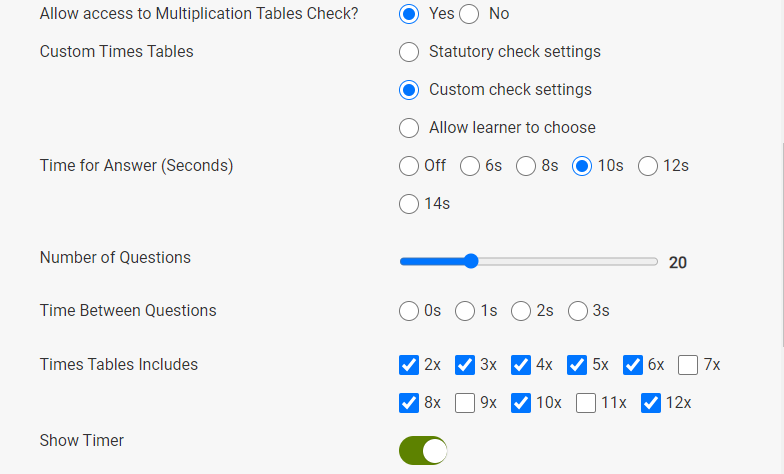Turn answer time Off
The height and width of the screenshot is (474, 784).
409,166
